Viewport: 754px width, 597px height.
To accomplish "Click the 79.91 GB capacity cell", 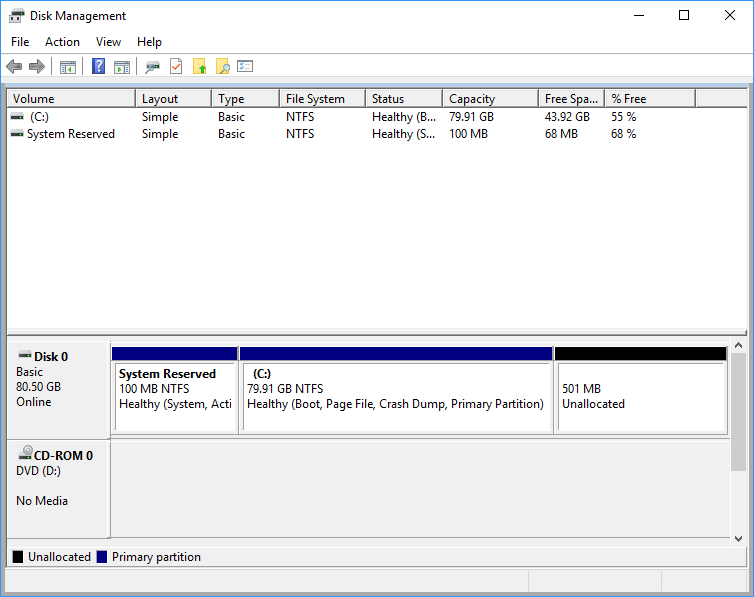I will coord(471,117).
